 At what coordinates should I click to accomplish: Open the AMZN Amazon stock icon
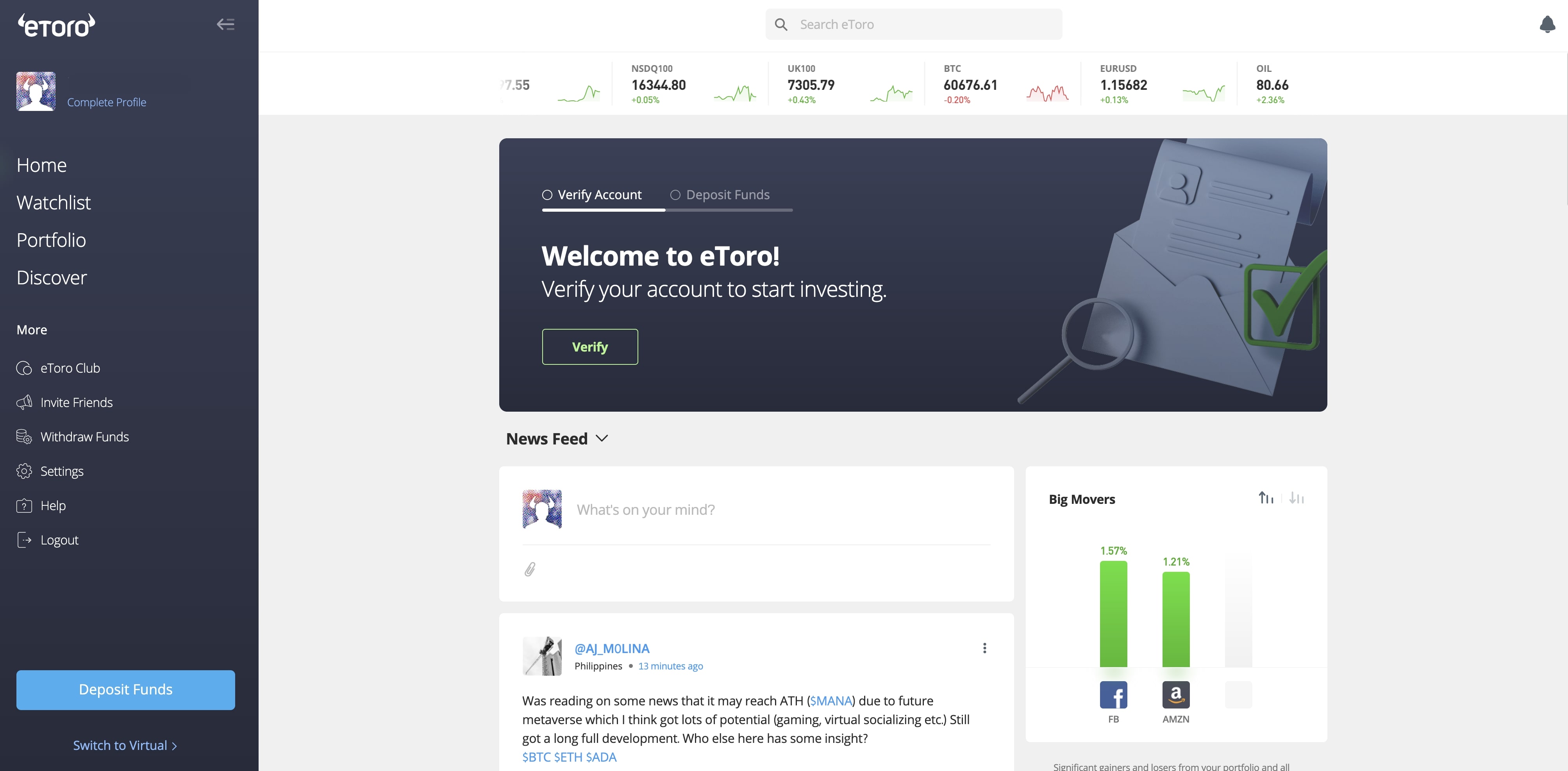click(x=1176, y=694)
